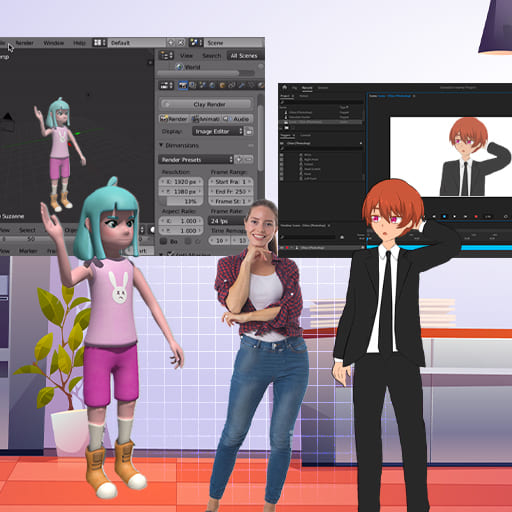
Task: Toggle the Anti-Aliasing checkbox
Action: pos(171,254)
